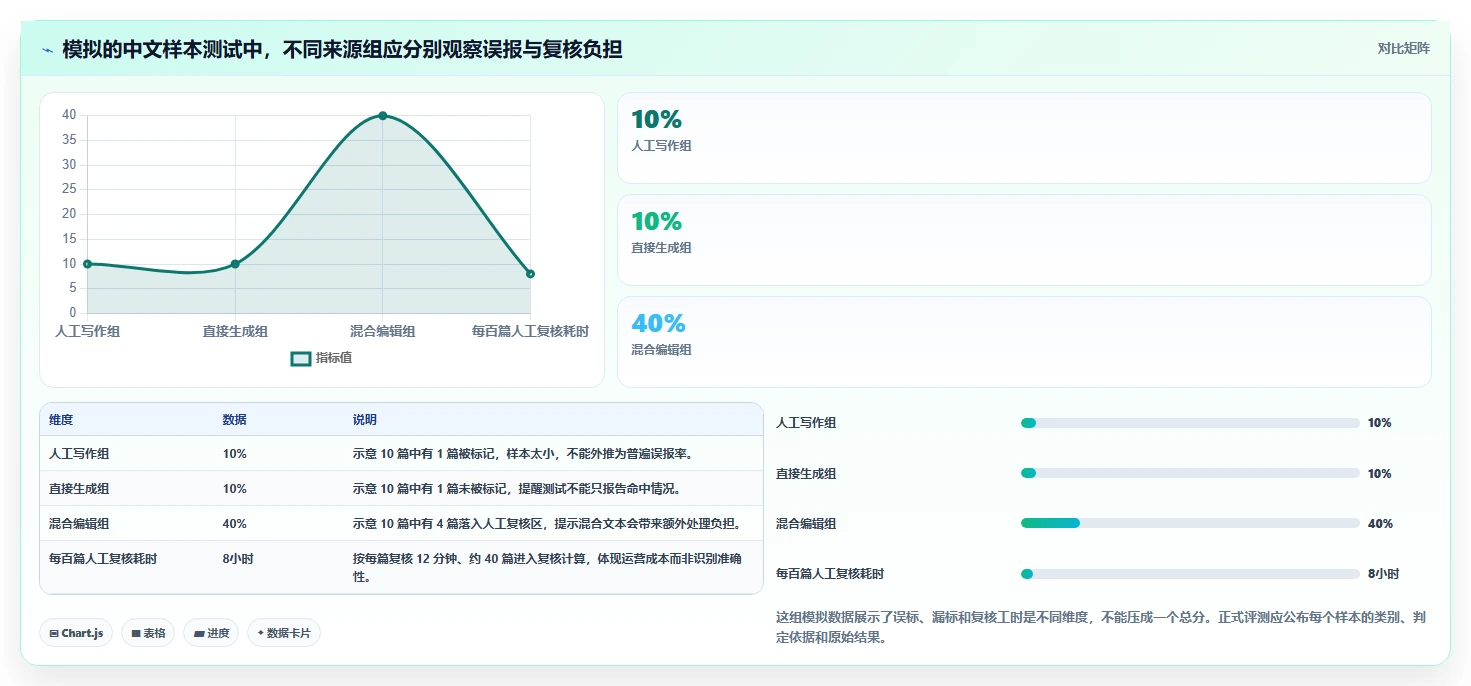Select the 直接生成组 10% data card
Image resolution: width=1471 pixels, height=686 pixels.
[1024, 240]
